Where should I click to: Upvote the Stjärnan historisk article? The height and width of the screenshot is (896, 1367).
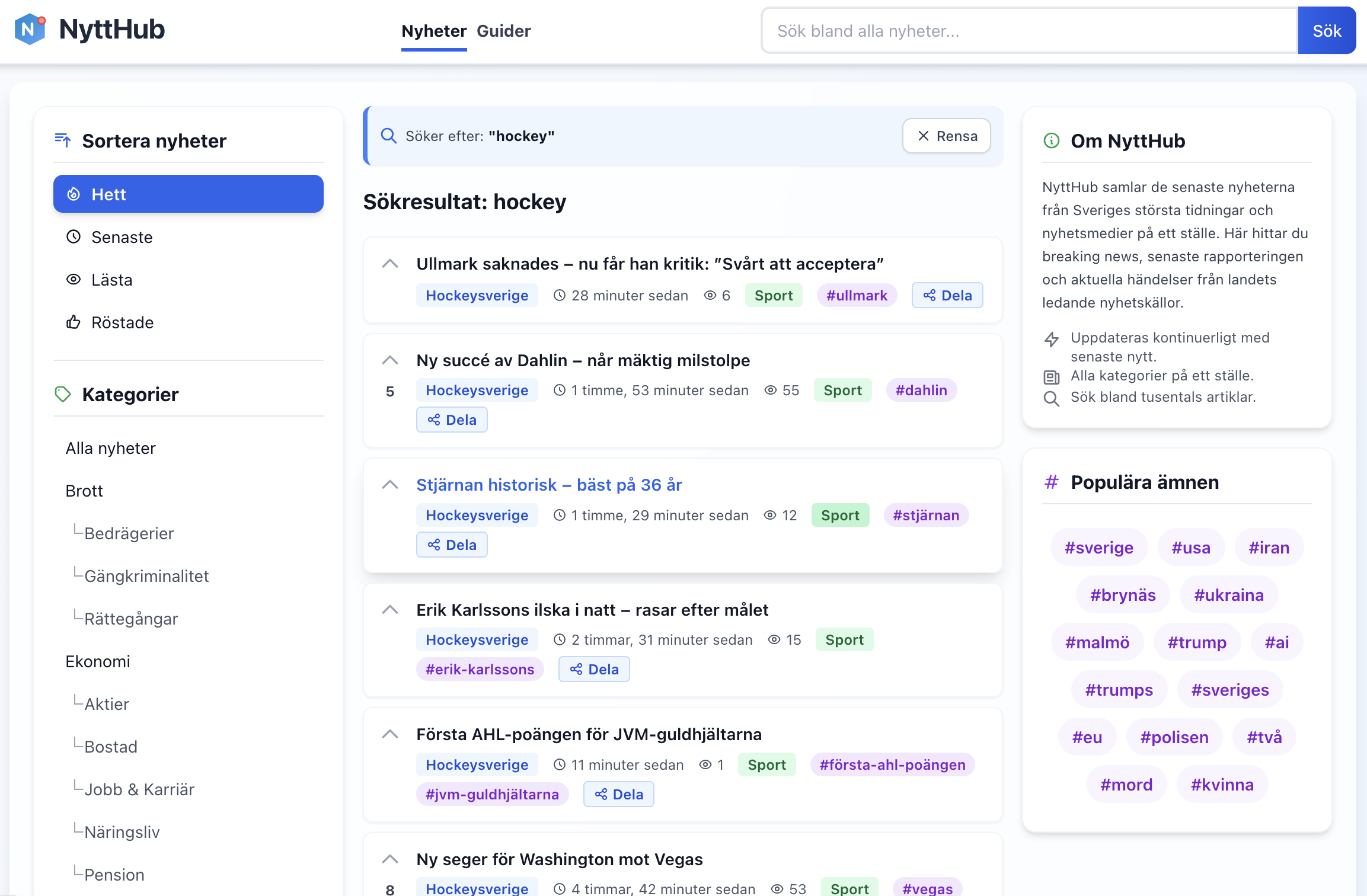click(389, 485)
